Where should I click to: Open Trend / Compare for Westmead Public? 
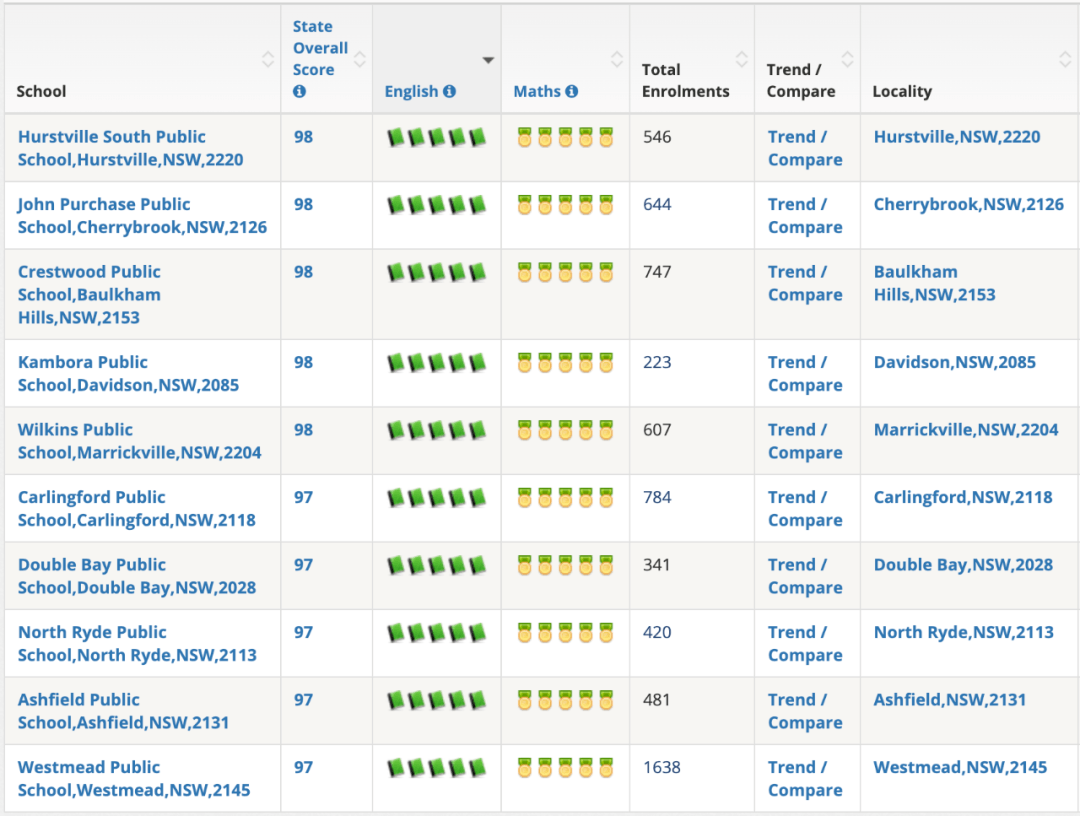tap(805, 778)
